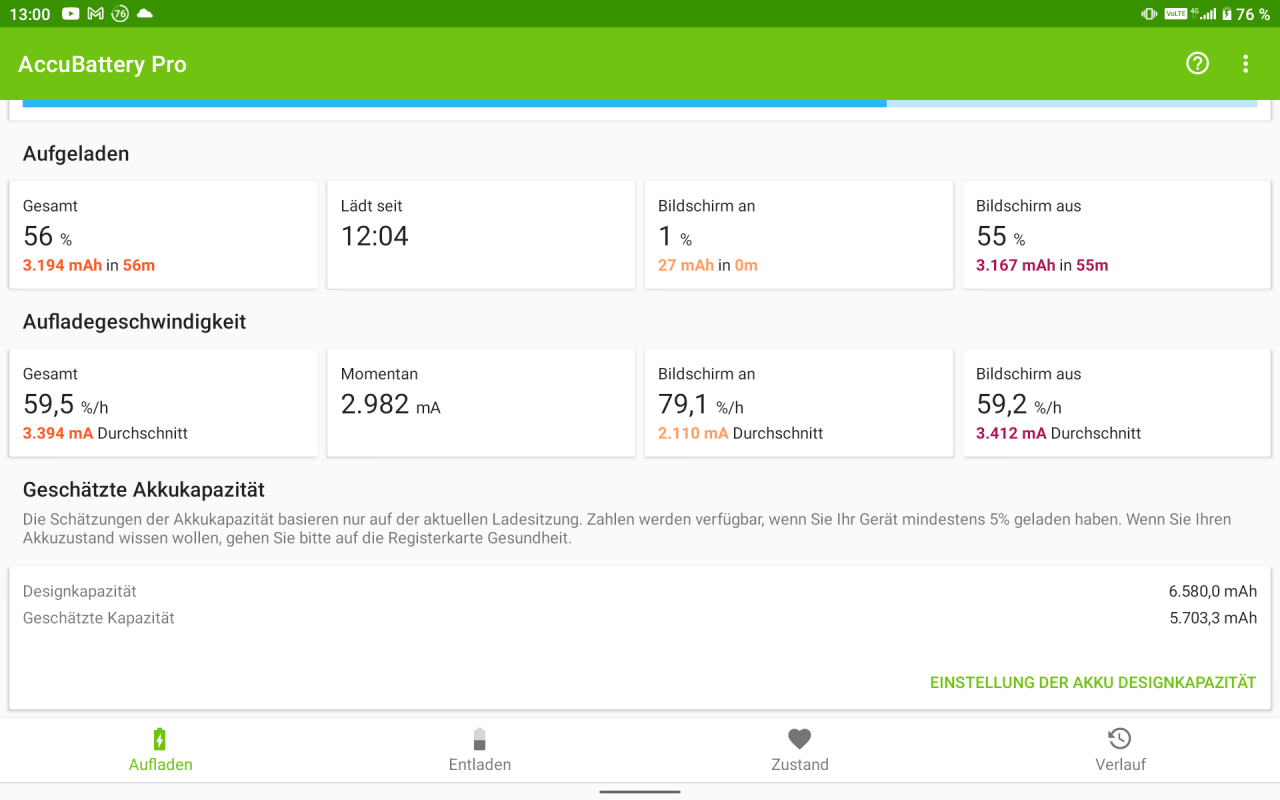The image size is (1280, 800).
Task: Select Bildschirm an 79,1 %/h card
Action: tap(798, 403)
